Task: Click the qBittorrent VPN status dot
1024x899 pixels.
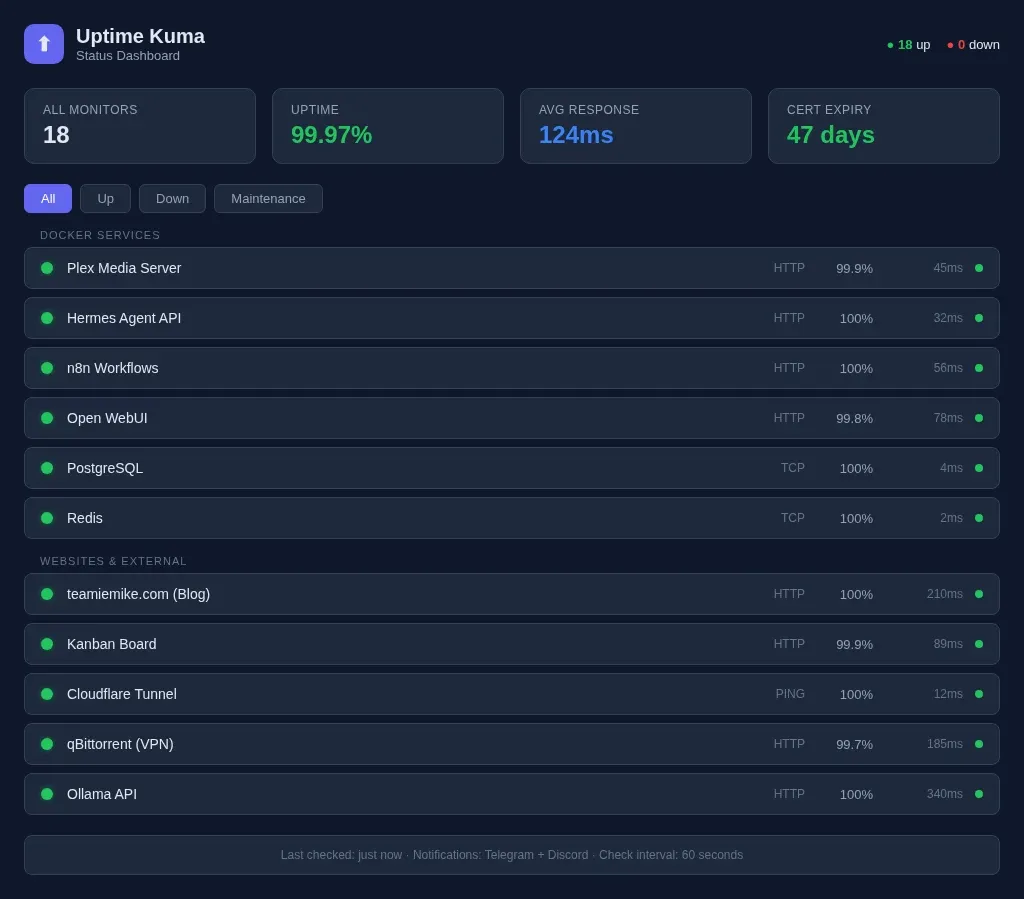Action: tap(47, 744)
